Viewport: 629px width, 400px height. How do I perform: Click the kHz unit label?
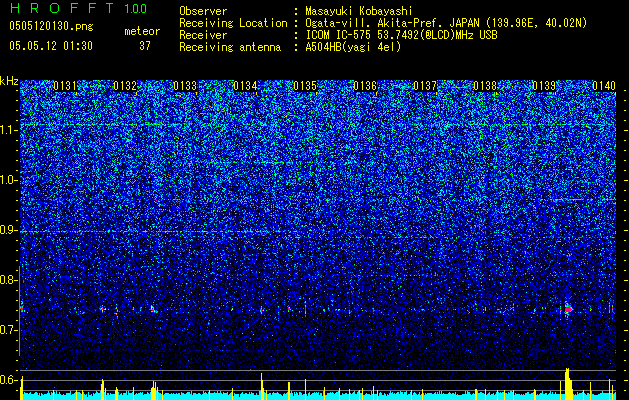pyautogui.click(x=9, y=81)
